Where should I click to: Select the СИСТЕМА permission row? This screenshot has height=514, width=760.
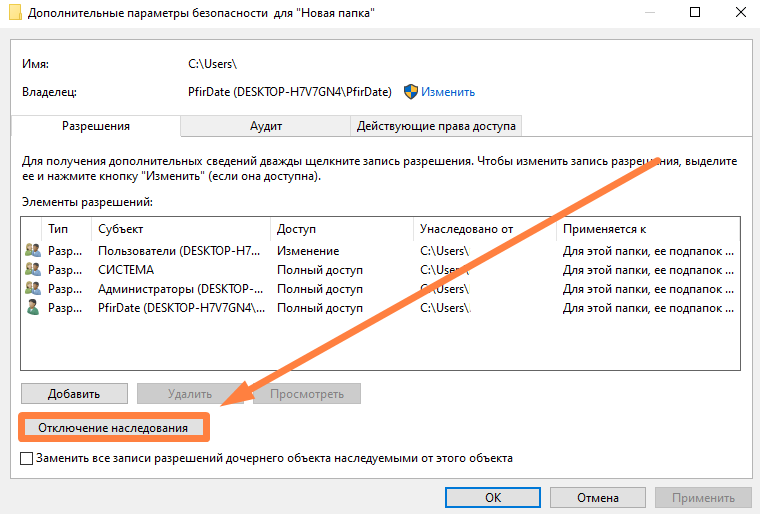point(300,270)
